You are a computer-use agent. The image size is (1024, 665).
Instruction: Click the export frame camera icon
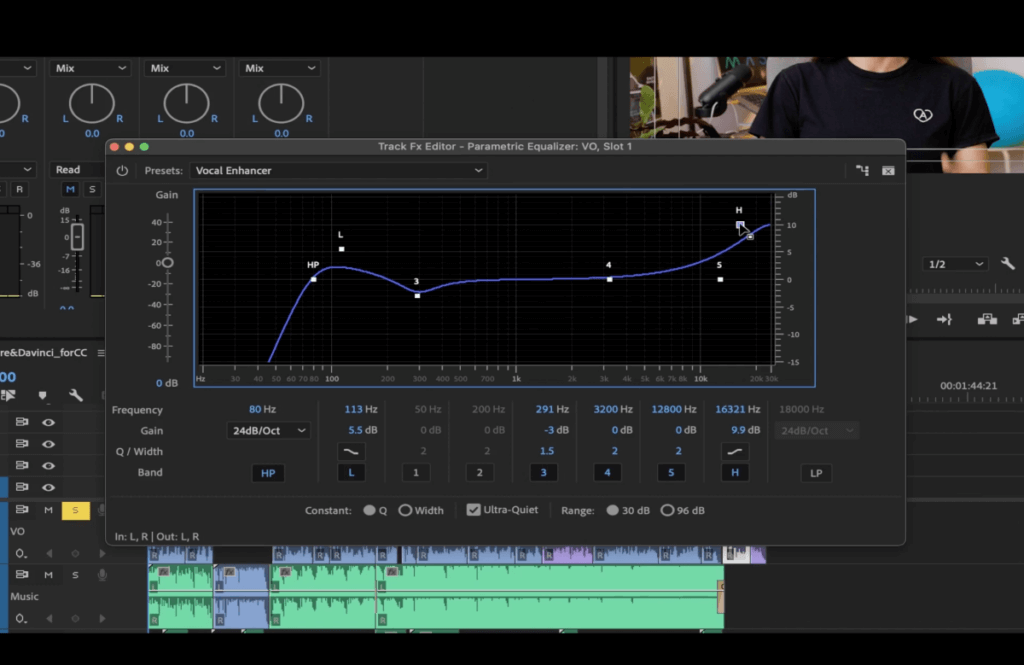(988, 319)
